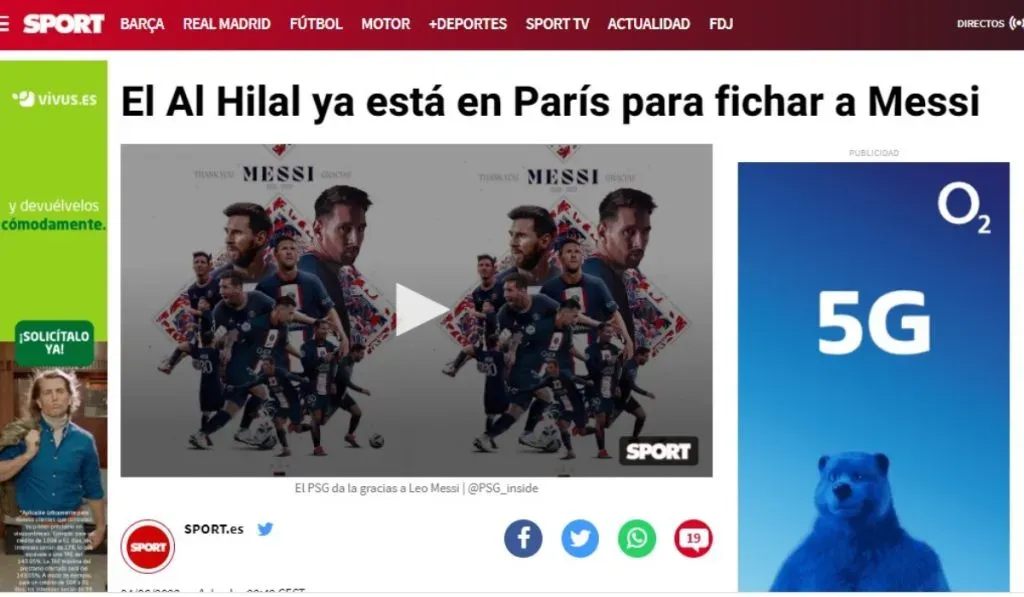Viewport: 1024px width, 597px height.
Task: Click the SPORT logo in header
Action: [x=63, y=24]
